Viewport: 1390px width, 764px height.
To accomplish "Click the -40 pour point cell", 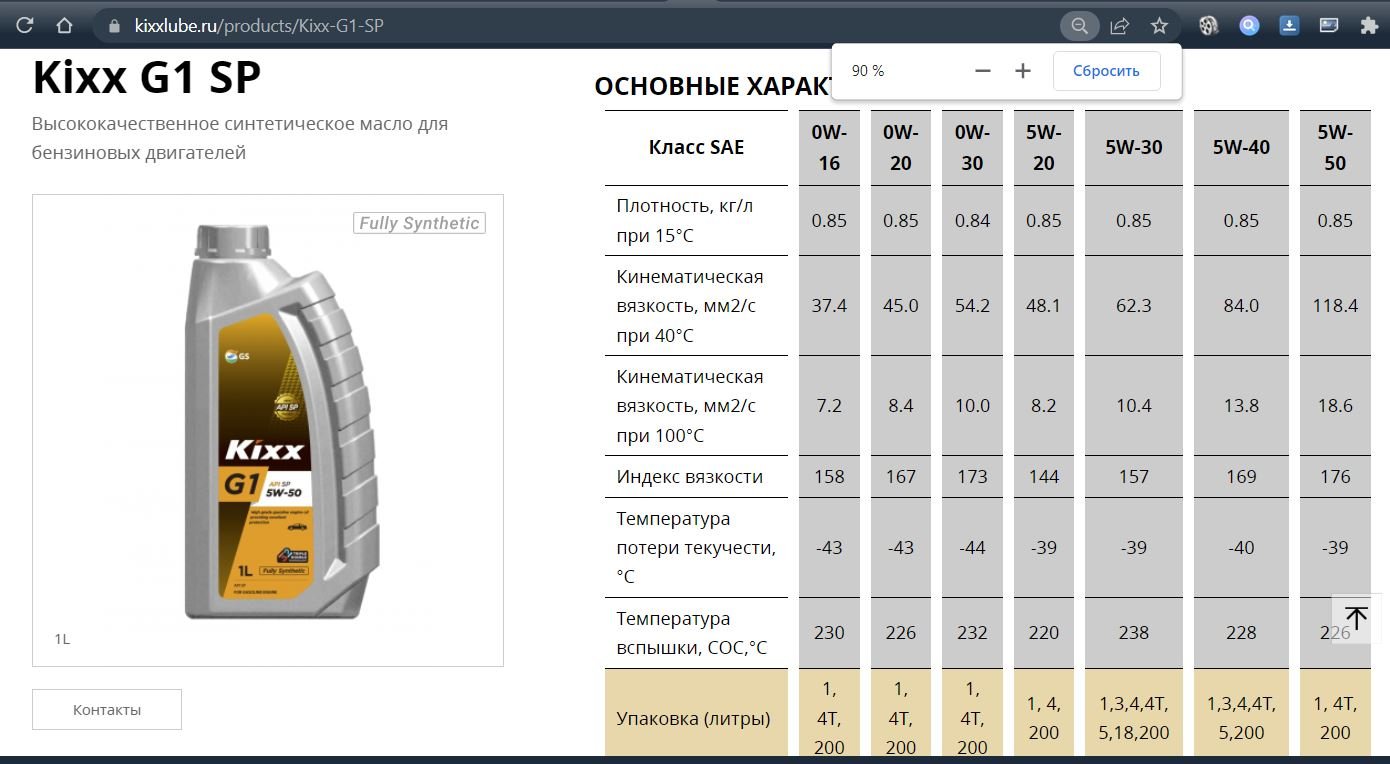I will click(x=1241, y=547).
